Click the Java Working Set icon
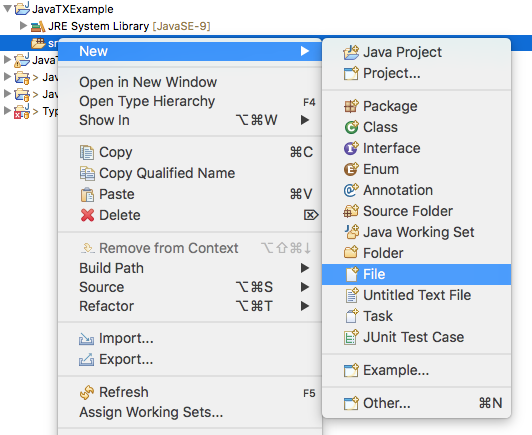 click(x=352, y=232)
